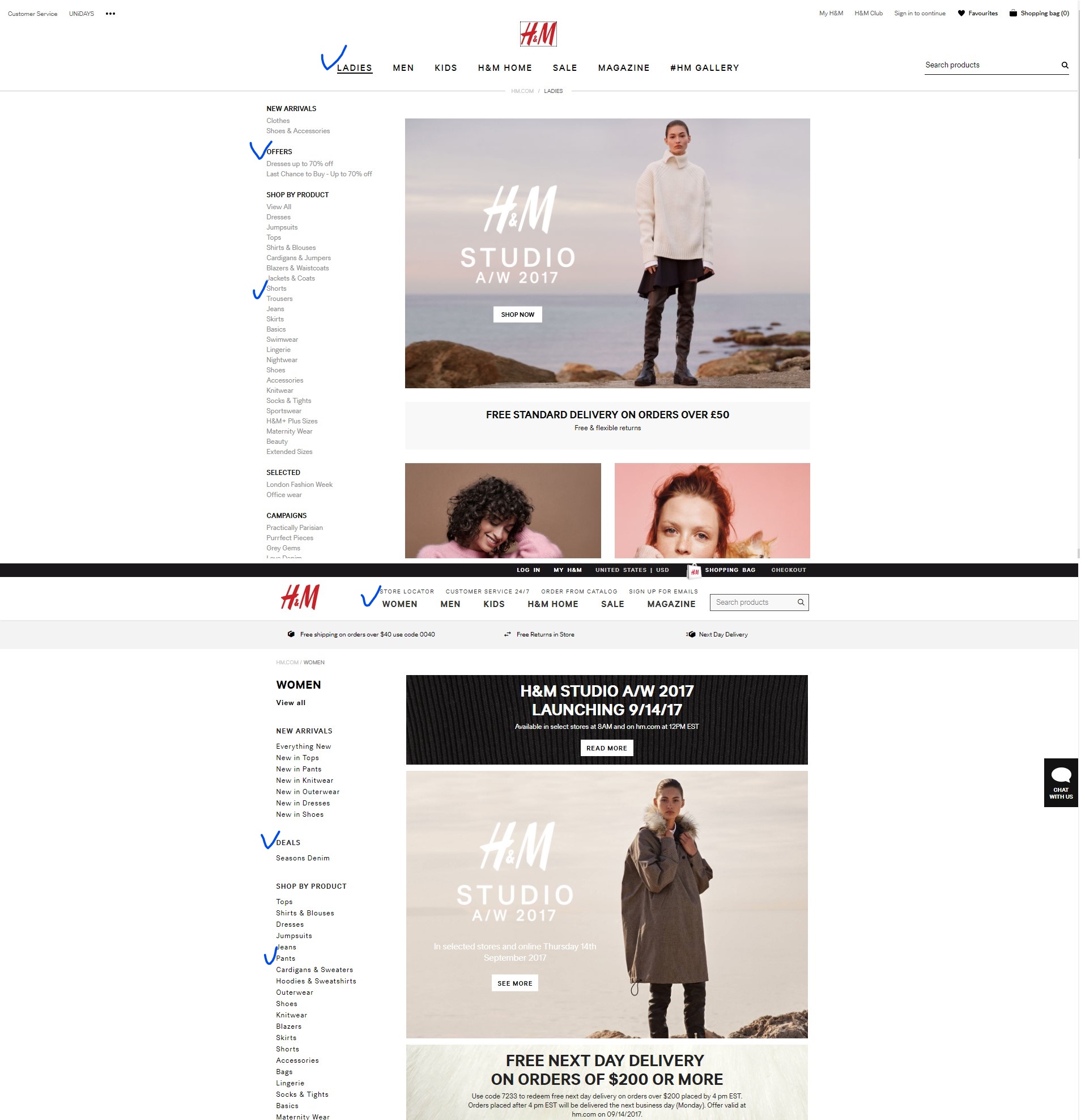Click the arrows icon beside Free Returns in Store
Screen dimensions: 1081x1120
(x=507, y=634)
